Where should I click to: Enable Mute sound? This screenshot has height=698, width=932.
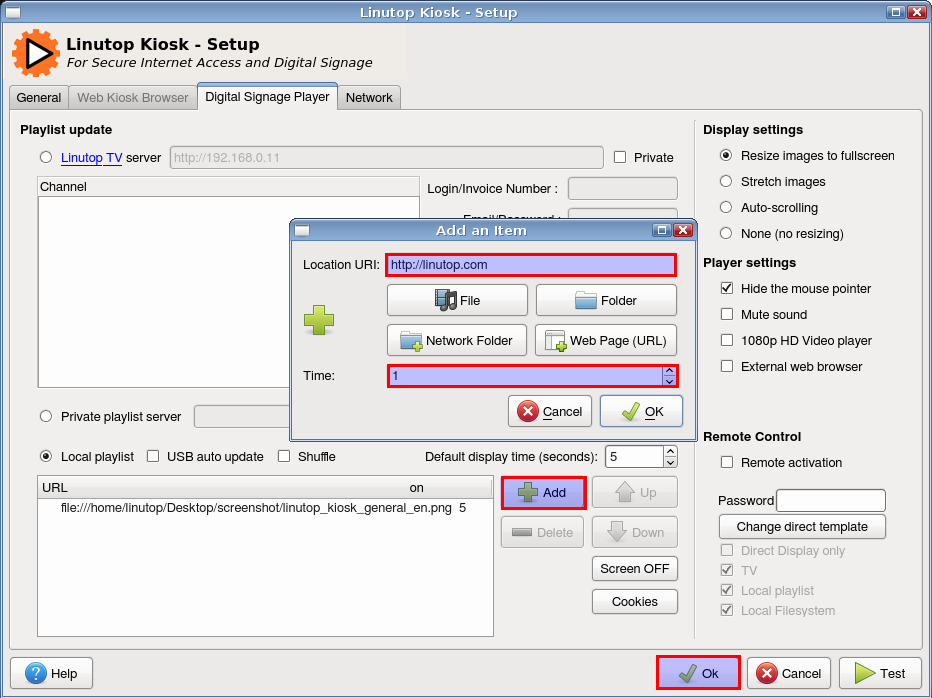[x=727, y=314]
